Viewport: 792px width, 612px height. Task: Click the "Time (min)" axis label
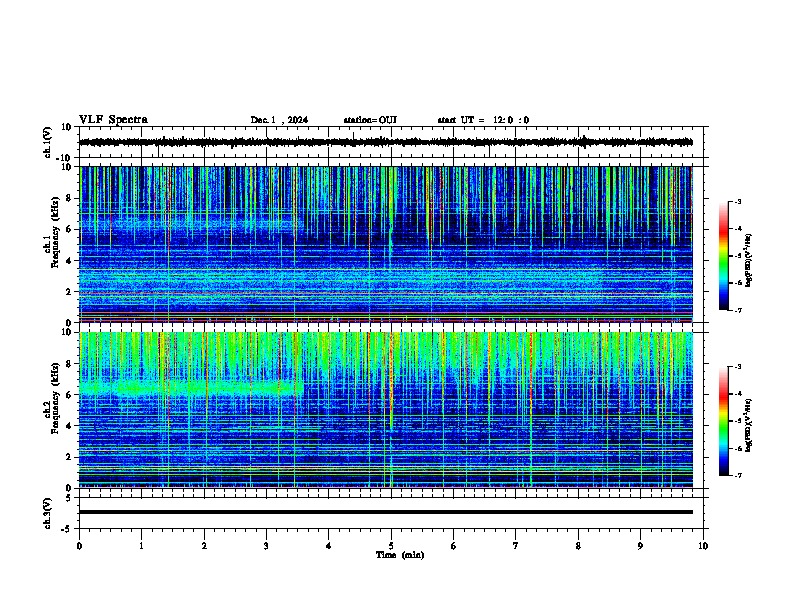pos(400,555)
